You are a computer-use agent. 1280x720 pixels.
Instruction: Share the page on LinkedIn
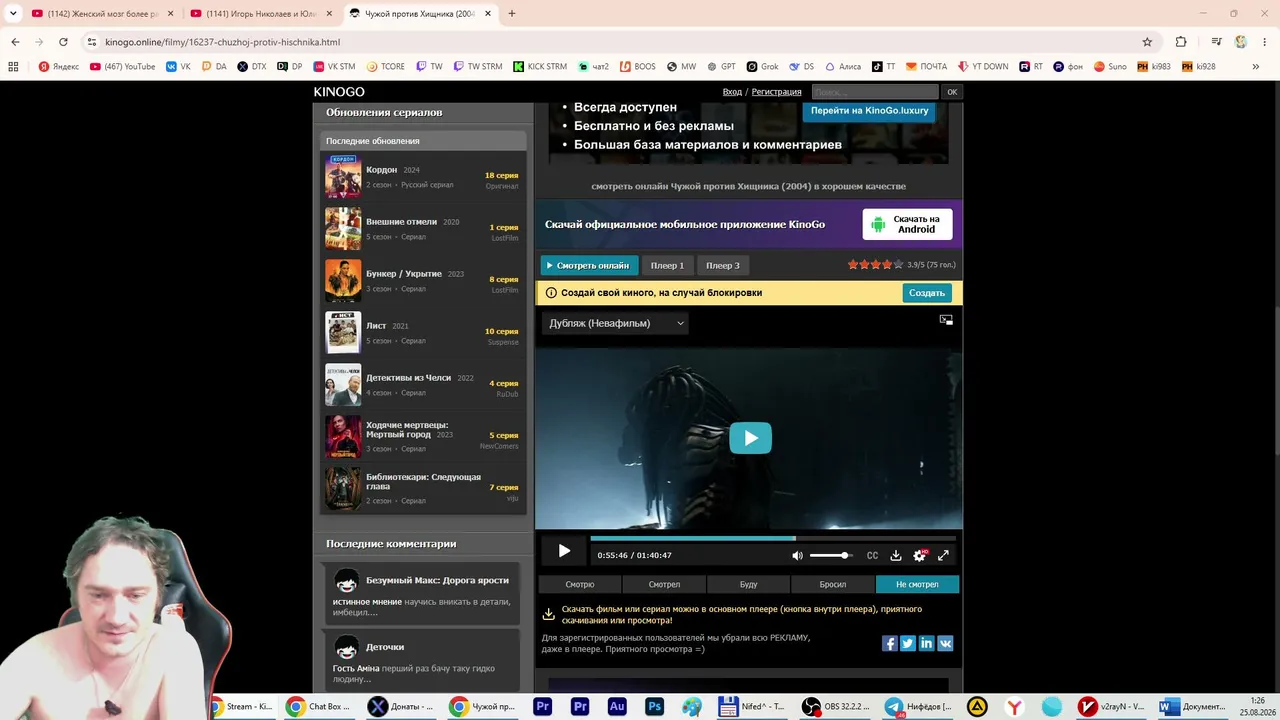[926, 643]
